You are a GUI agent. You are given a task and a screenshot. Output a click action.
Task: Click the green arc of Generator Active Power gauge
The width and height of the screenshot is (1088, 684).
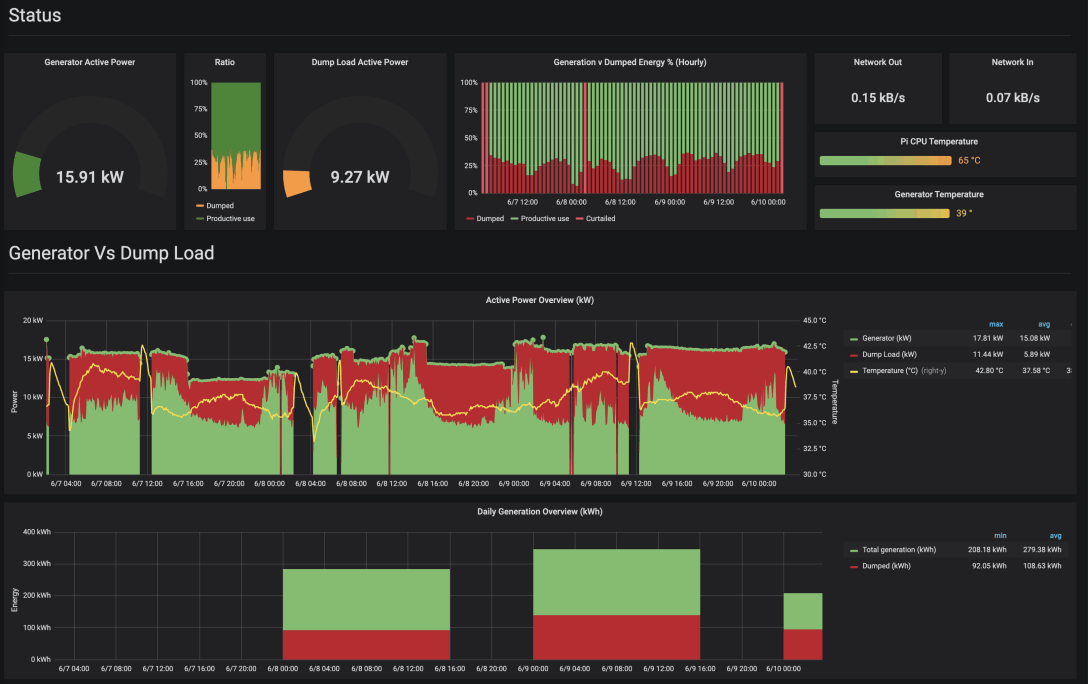(x=26, y=174)
